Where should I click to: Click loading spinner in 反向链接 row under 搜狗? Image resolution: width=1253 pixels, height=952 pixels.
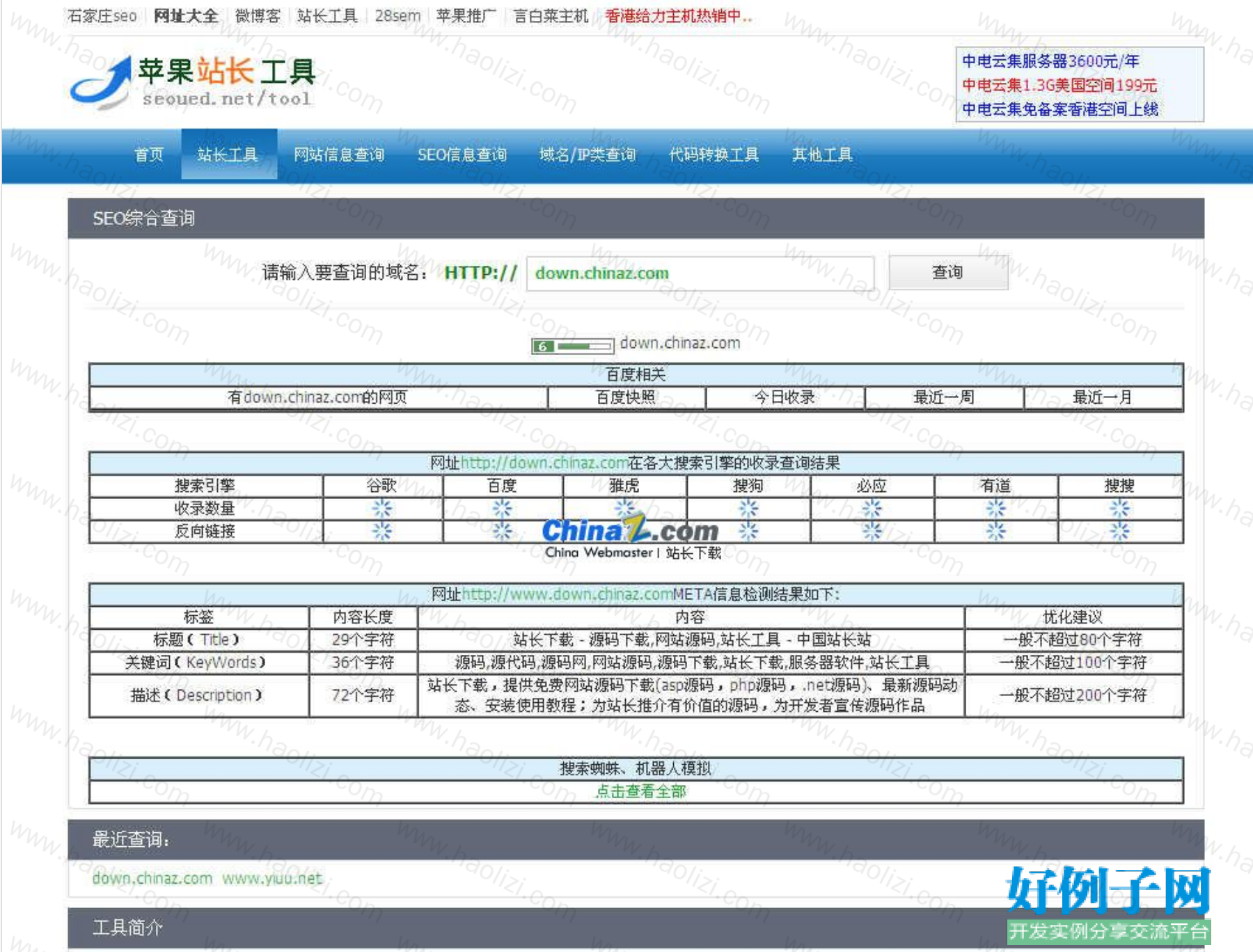pyautogui.click(x=748, y=532)
